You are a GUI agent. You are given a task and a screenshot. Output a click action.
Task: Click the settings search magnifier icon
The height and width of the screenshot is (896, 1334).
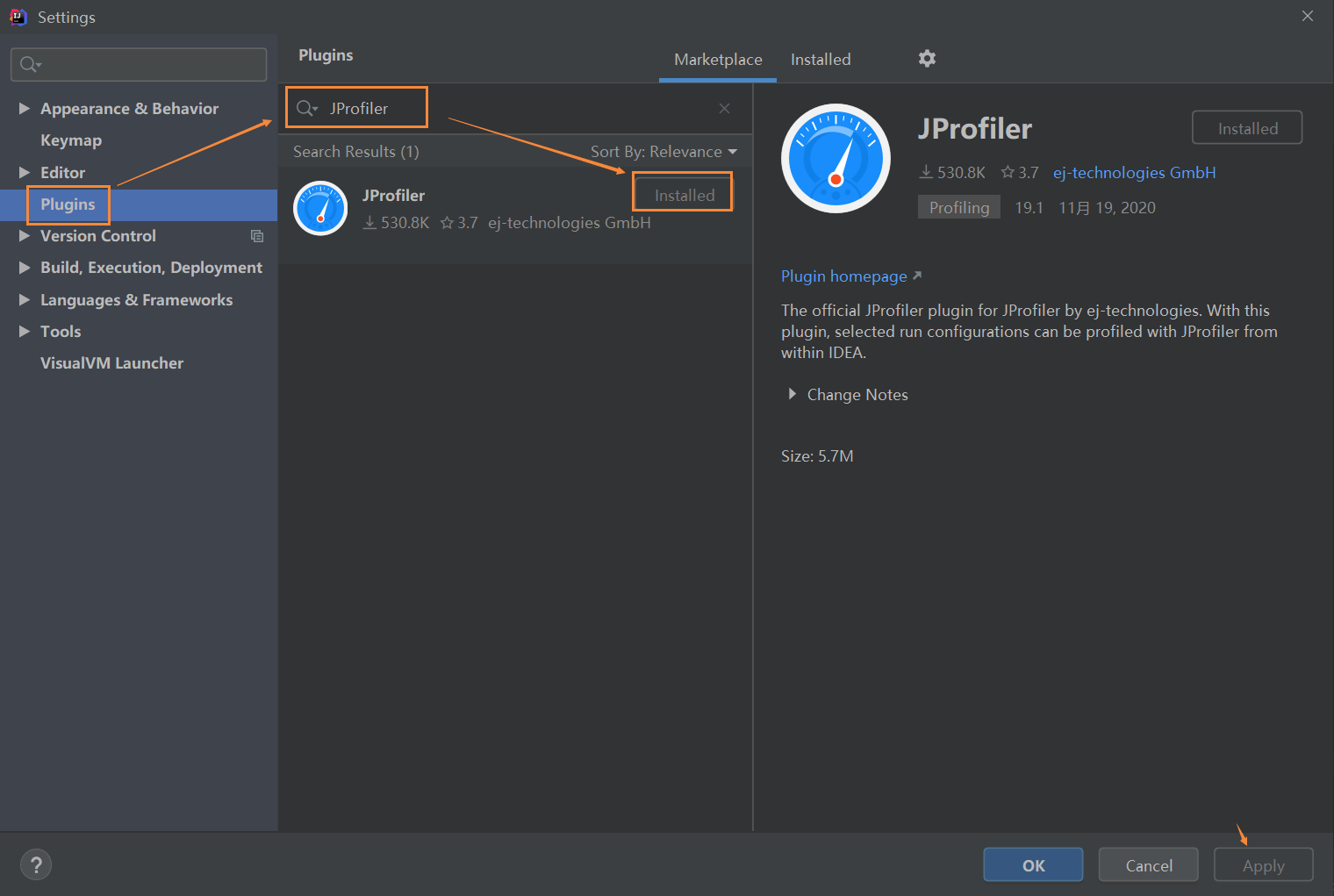[x=30, y=64]
